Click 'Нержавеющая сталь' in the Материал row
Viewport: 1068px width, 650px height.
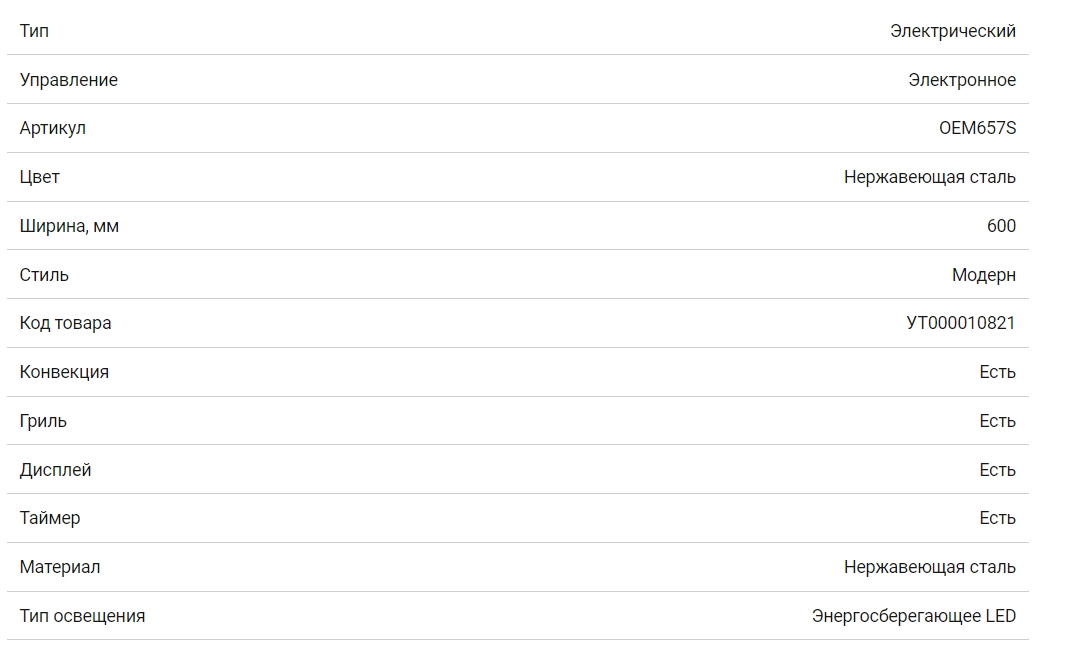click(929, 567)
